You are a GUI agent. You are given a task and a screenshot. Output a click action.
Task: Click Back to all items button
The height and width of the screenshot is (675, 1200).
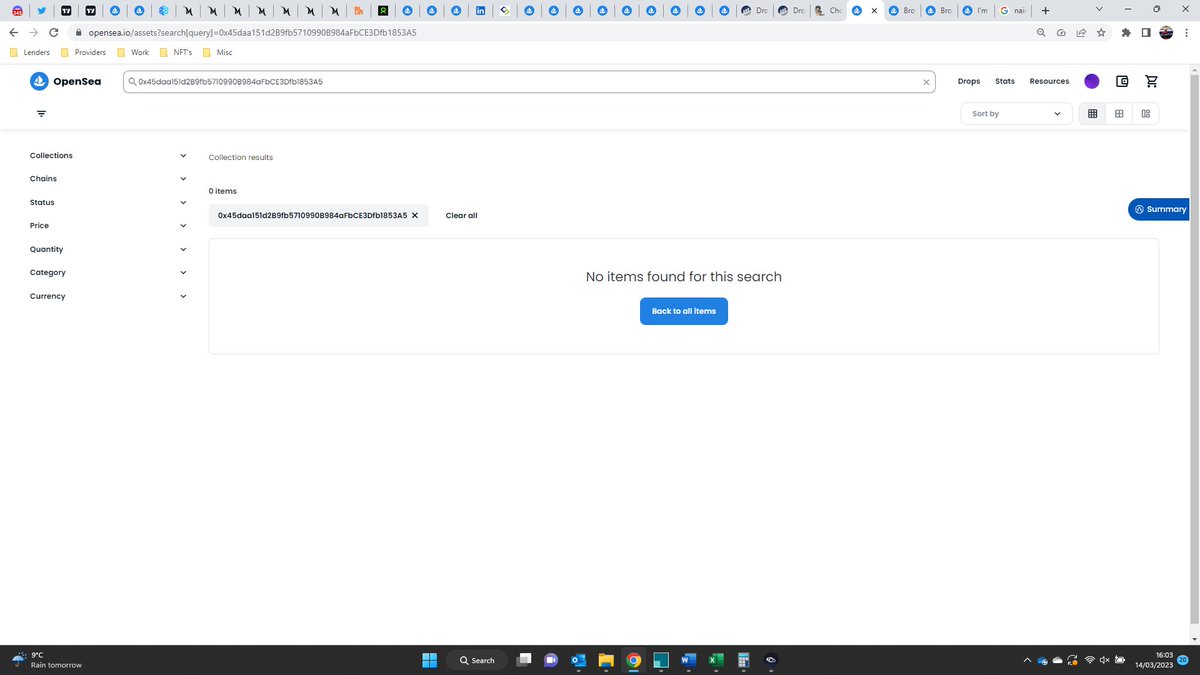pos(684,311)
